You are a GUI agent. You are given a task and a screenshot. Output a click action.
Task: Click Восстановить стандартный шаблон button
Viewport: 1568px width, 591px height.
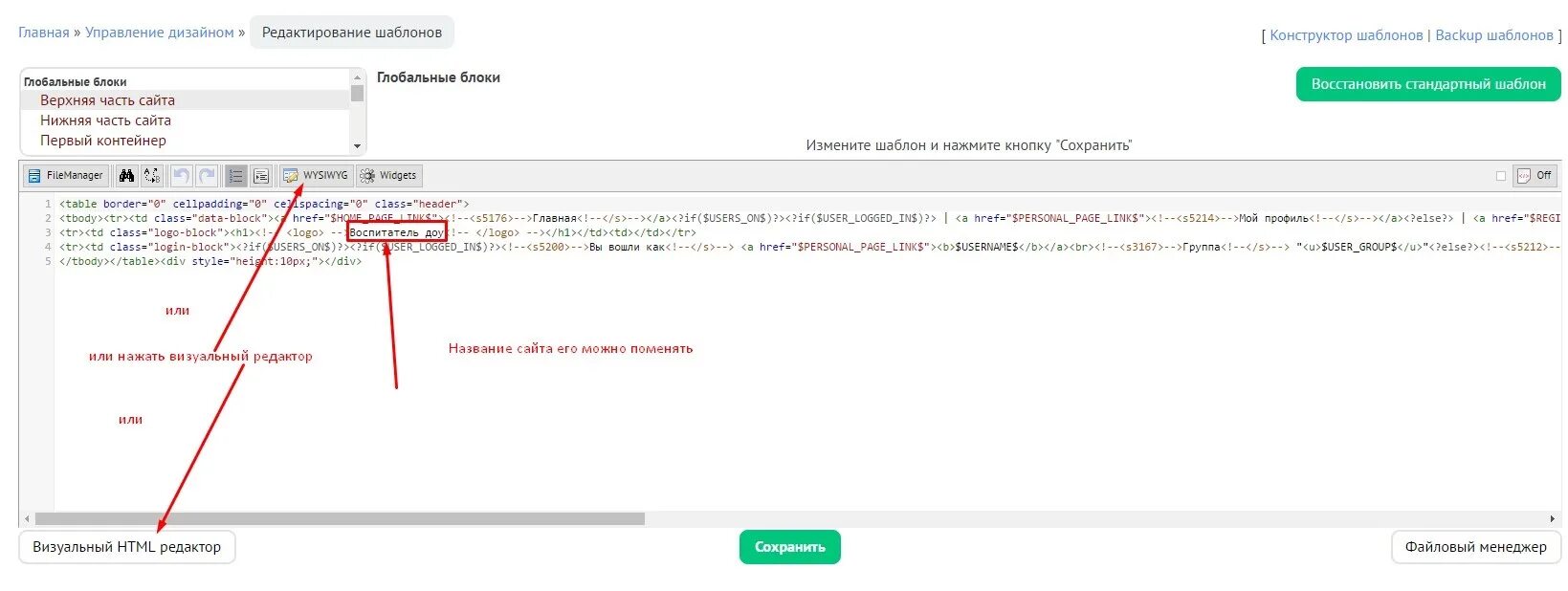pos(1428,84)
